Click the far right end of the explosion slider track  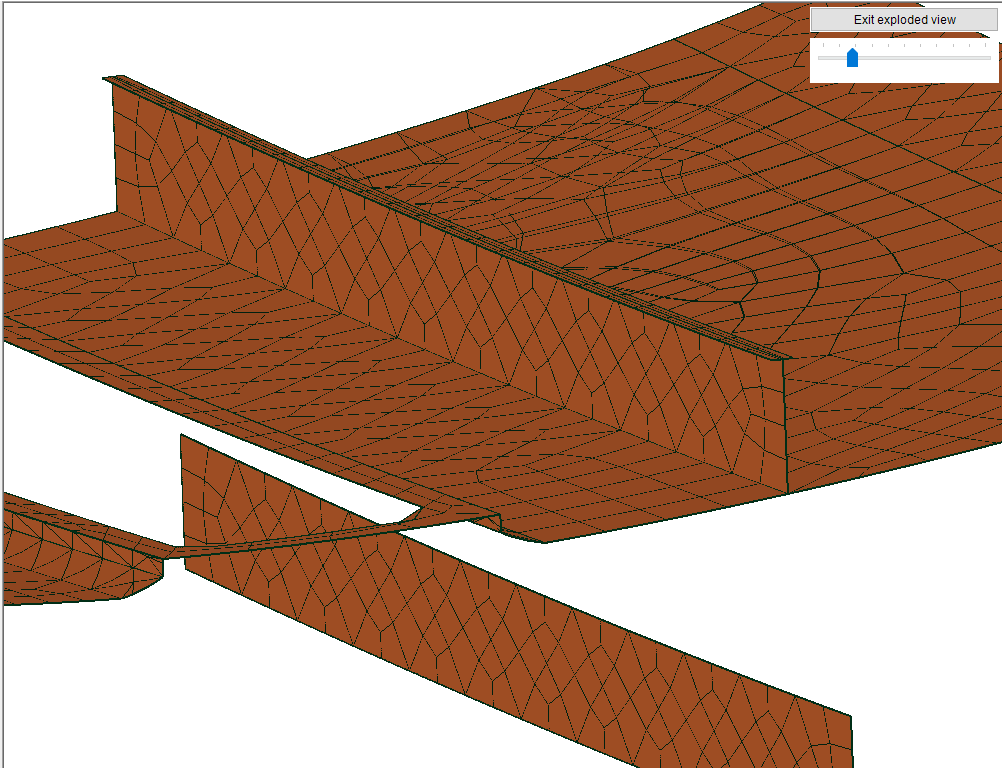(x=989, y=58)
